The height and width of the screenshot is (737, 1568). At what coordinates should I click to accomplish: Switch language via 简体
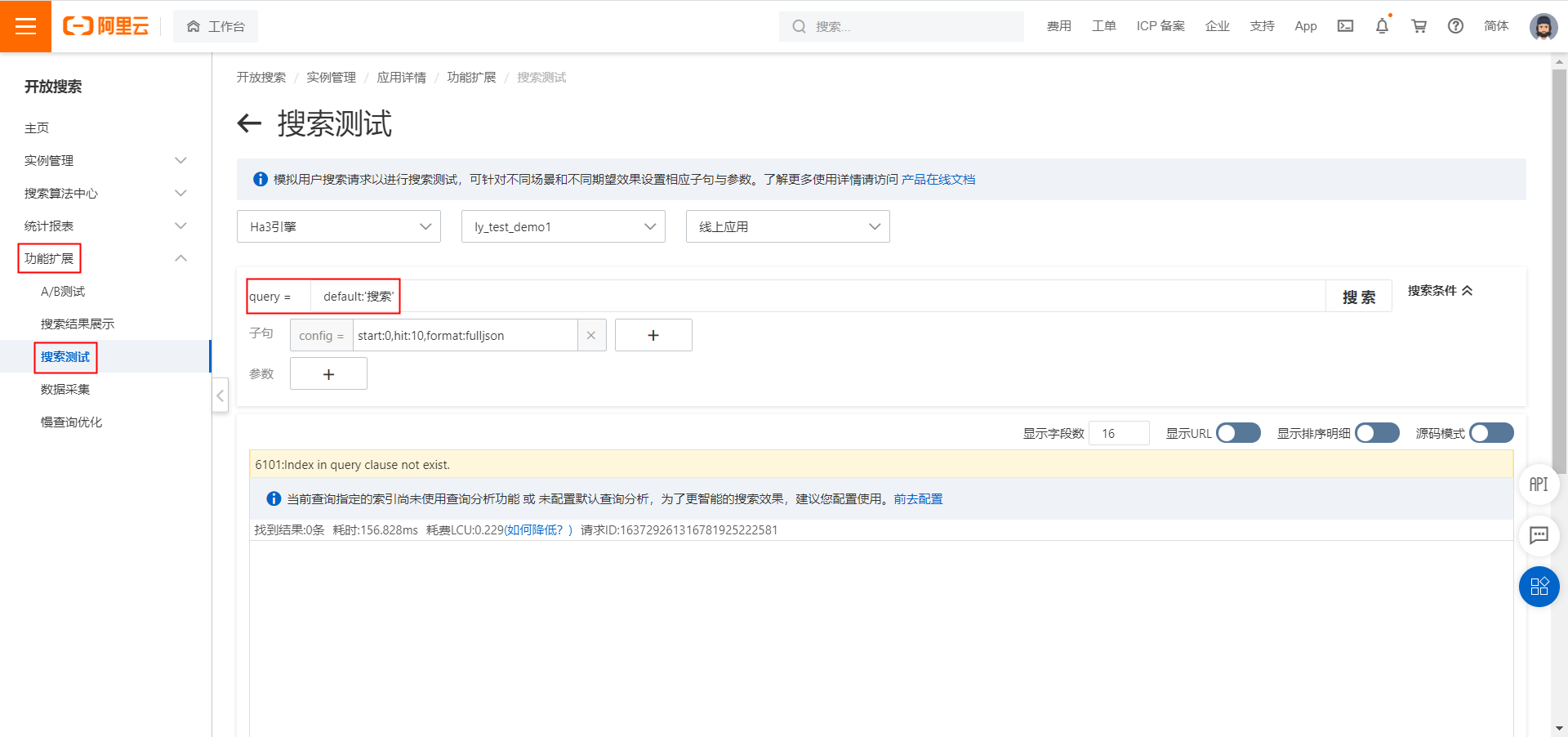coord(1496,26)
